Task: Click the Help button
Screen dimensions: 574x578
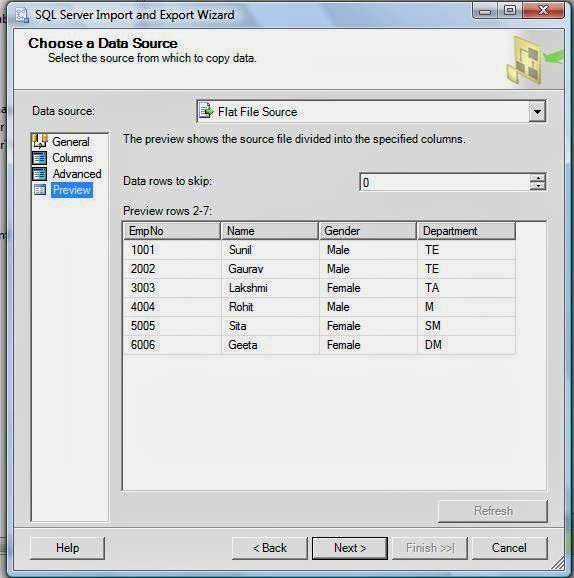Action: [x=67, y=548]
